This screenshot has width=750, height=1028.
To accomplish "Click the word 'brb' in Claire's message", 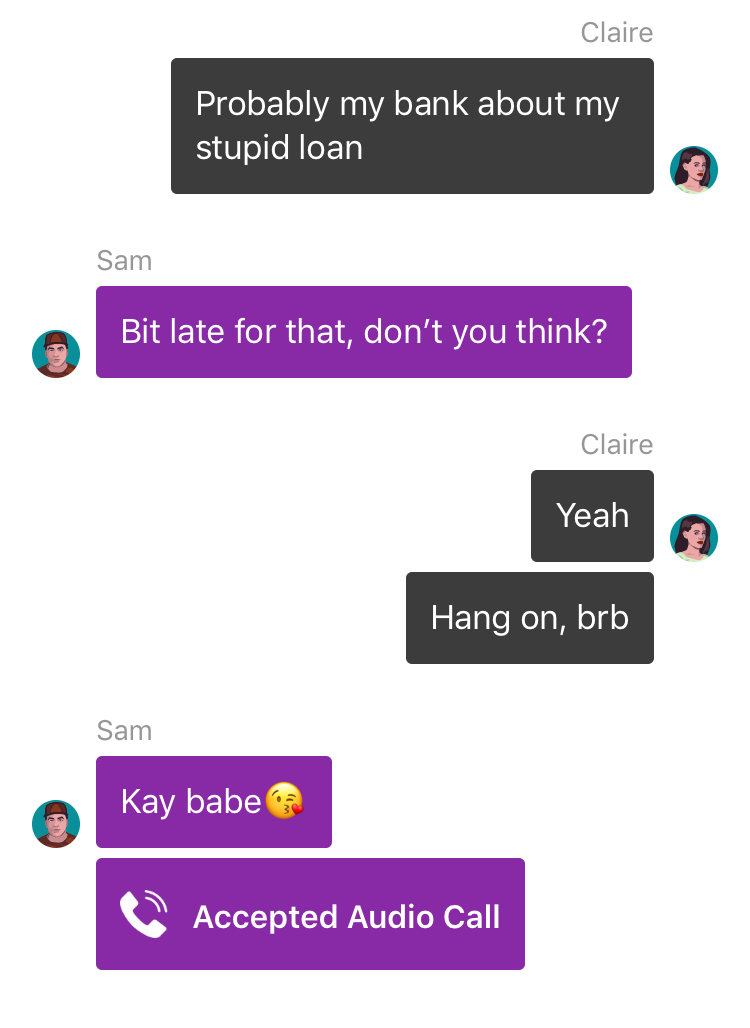I will pyautogui.click(x=603, y=618).
